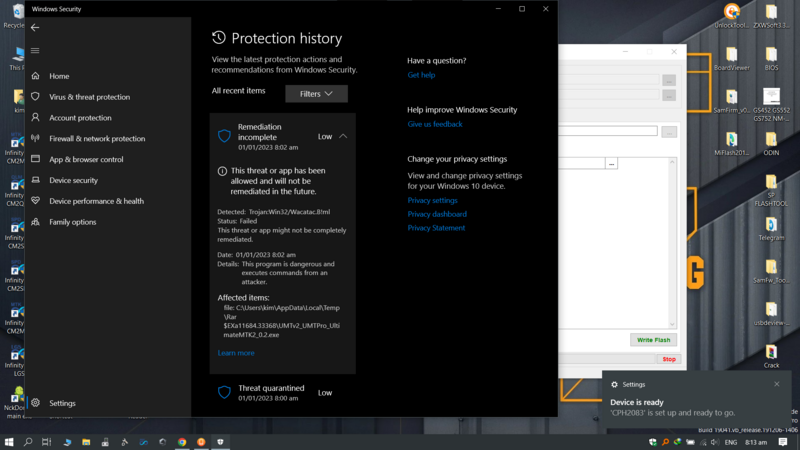
Task: Click the Family options people icon
Action: click(x=35, y=222)
